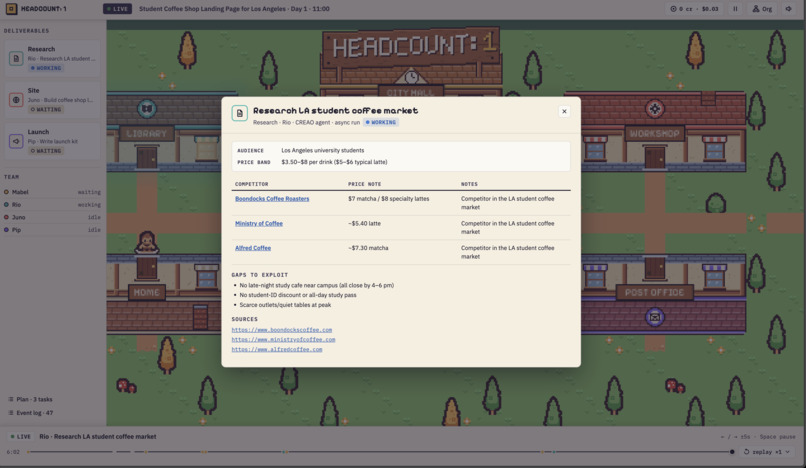Screen dimensions: 806x468
Task: Click the timeline playhead at the end
Action: [732, 452]
